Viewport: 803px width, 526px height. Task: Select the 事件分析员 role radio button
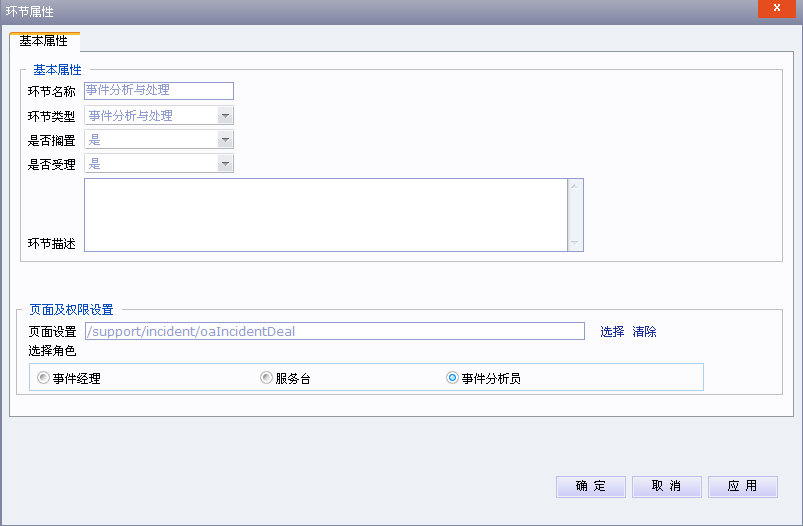[x=453, y=378]
